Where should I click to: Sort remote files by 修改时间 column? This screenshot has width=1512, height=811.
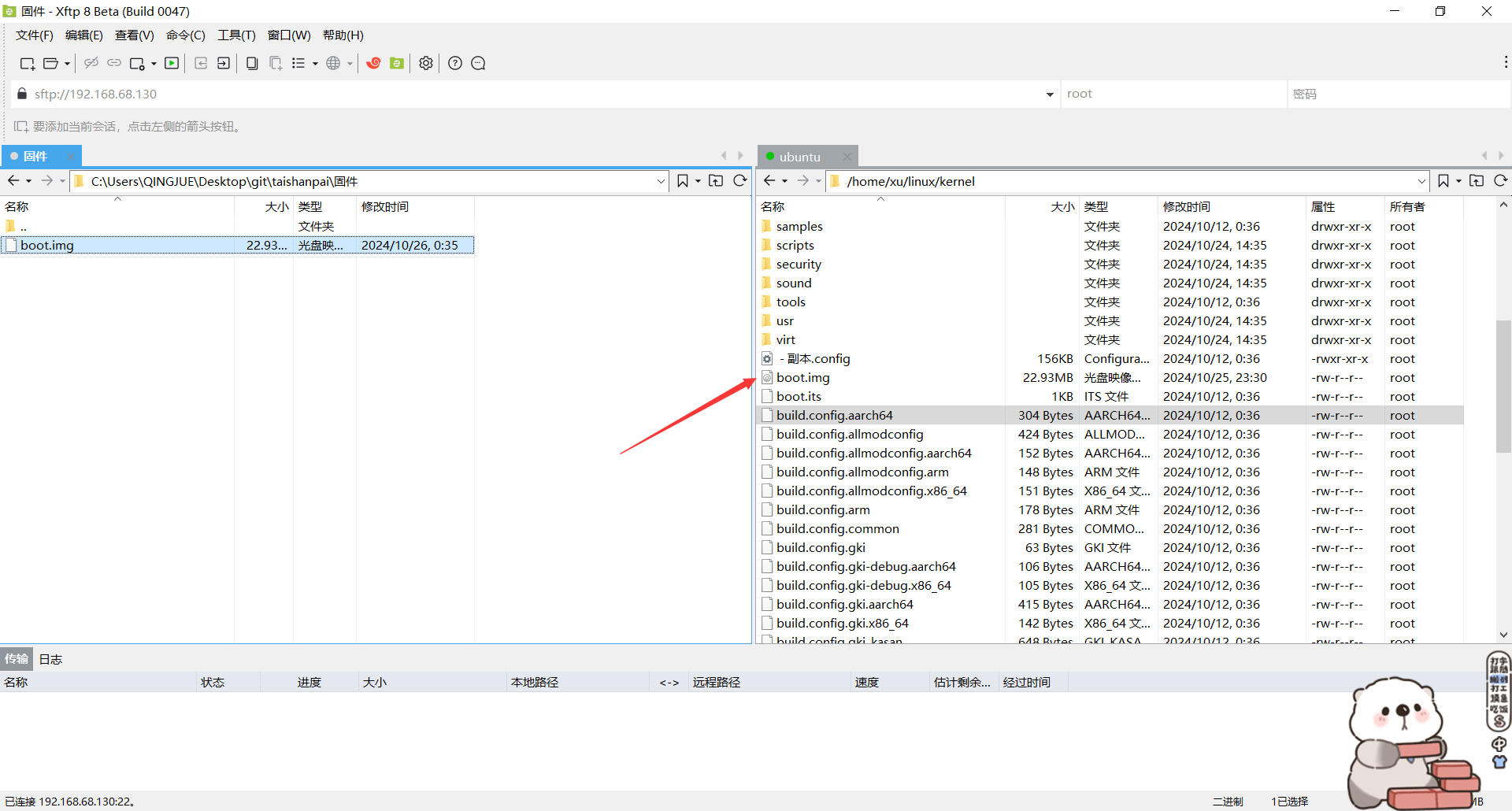pos(1186,207)
